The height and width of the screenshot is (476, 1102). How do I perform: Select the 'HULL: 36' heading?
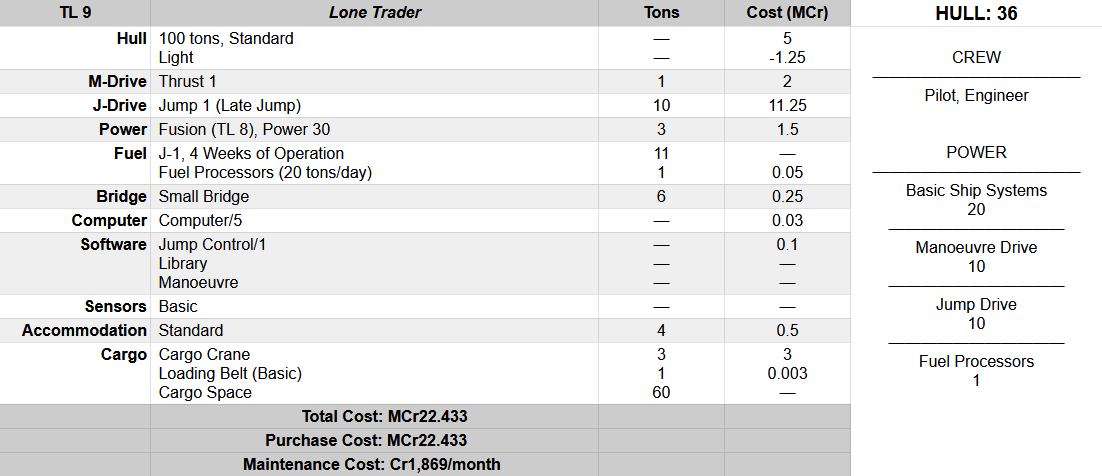click(976, 13)
